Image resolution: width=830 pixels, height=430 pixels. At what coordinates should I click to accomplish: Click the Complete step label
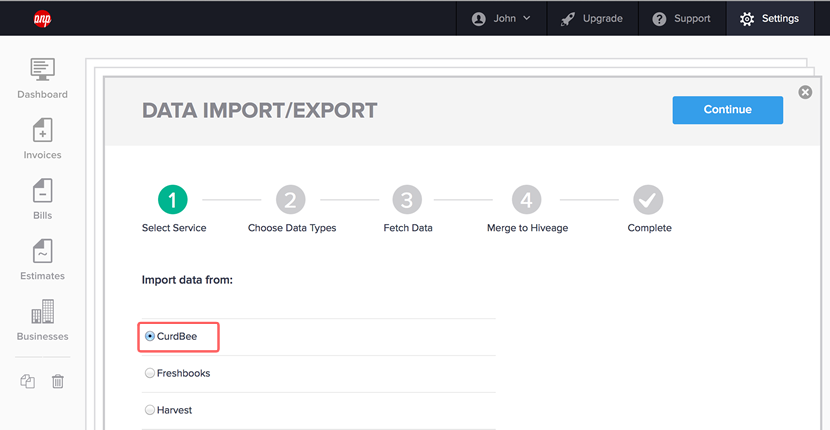point(649,228)
